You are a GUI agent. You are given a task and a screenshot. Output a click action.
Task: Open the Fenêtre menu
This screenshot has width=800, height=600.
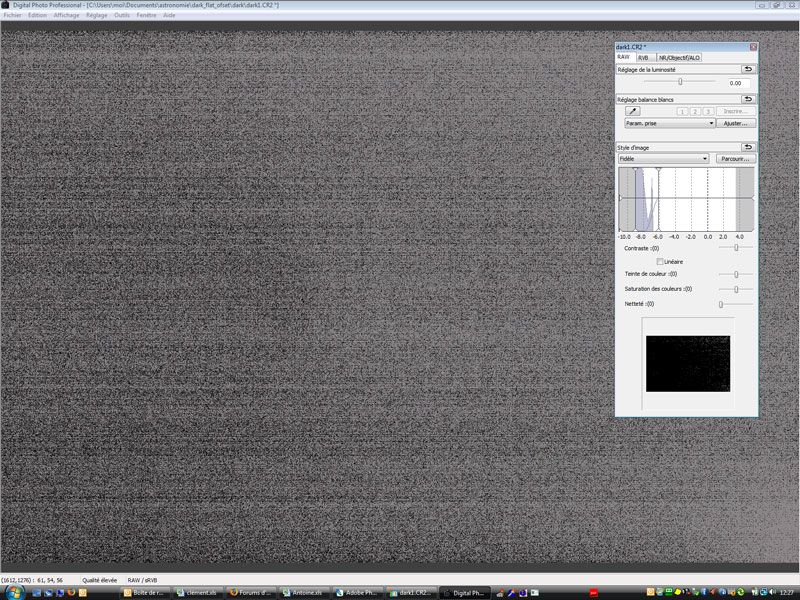pos(146,15)
